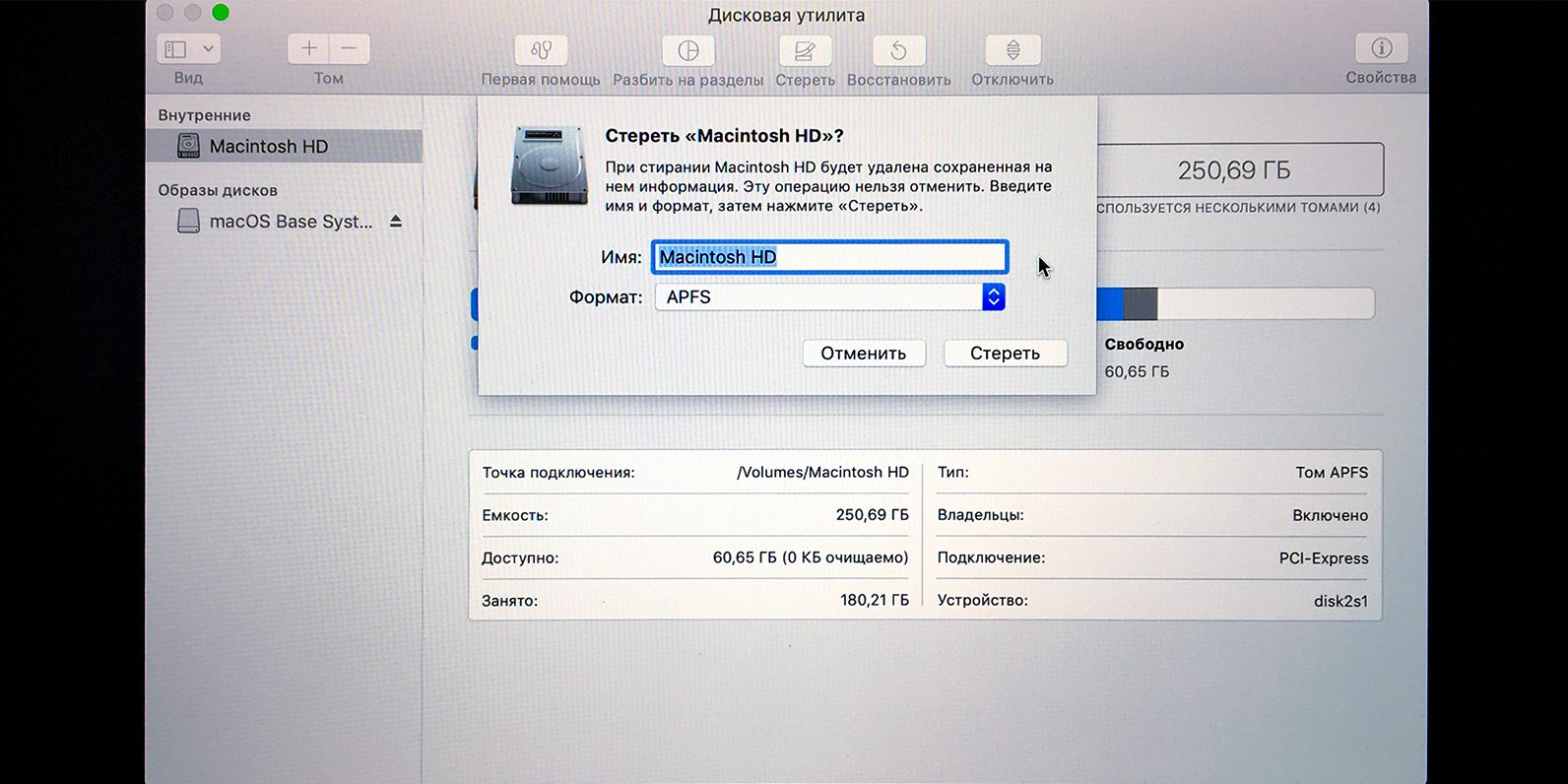
Task: Remove a volume with minus button
Action: tap(349, 48)
